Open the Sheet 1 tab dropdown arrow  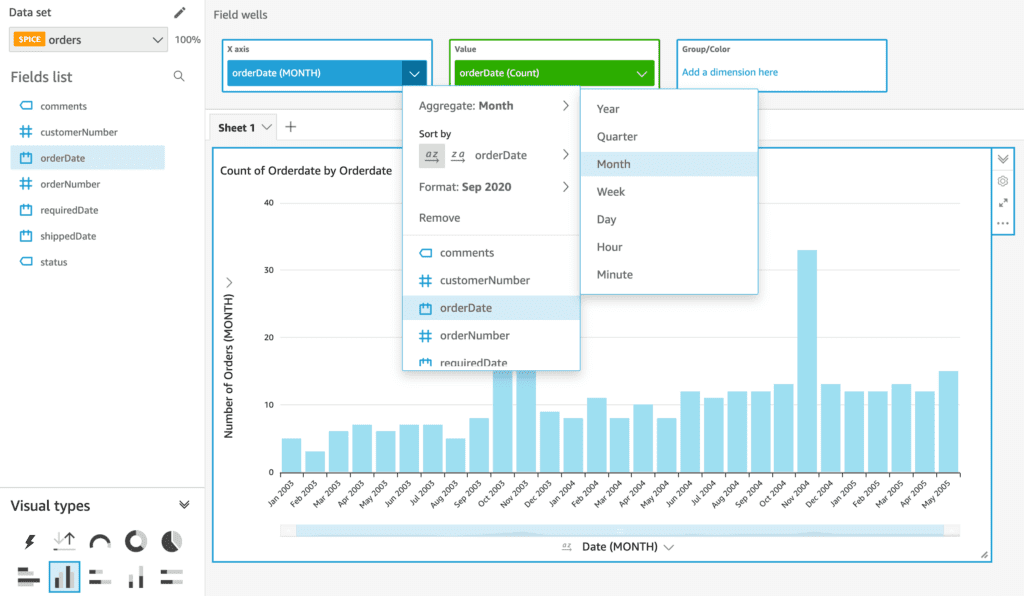(266, 127)
